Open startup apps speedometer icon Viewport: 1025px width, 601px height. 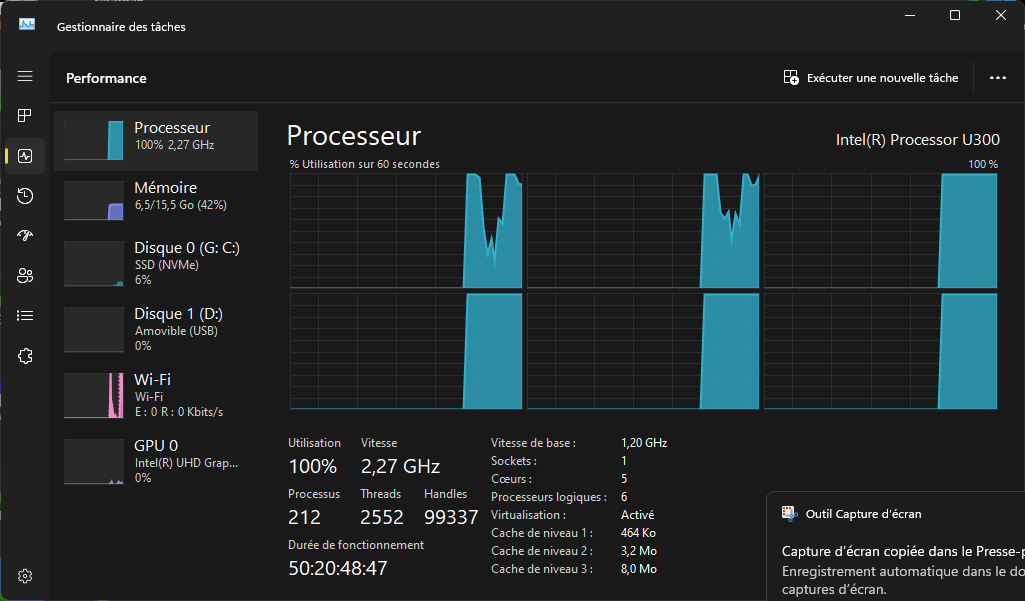[x=25, y=236]
